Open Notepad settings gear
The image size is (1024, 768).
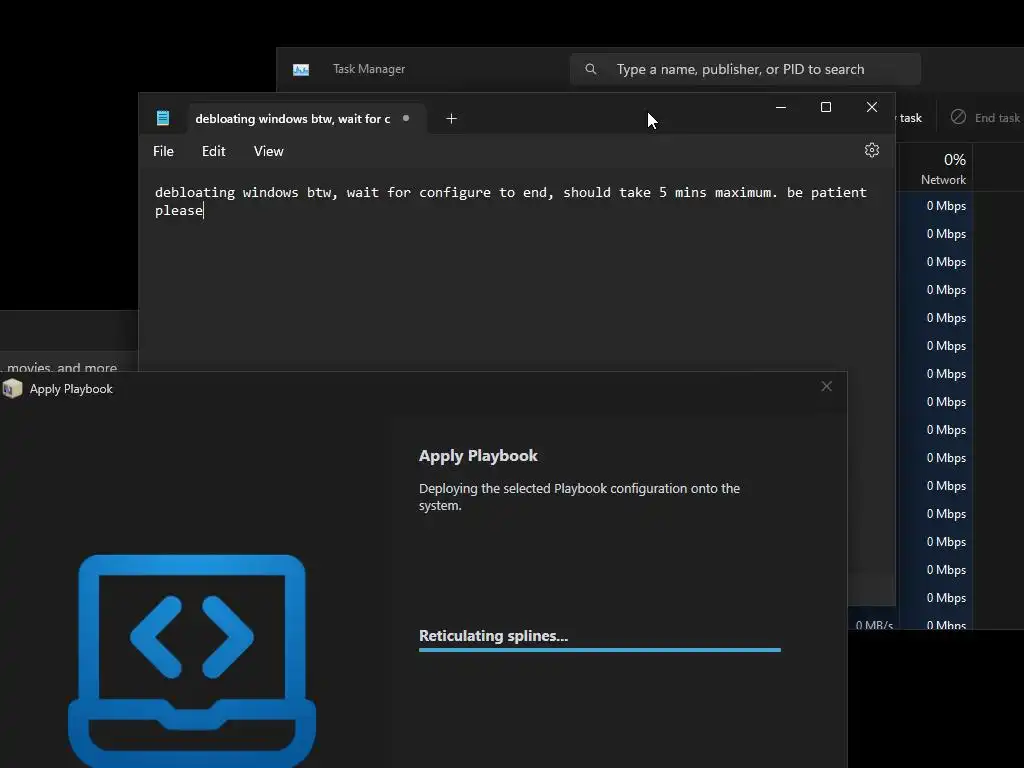click(872, 150)
